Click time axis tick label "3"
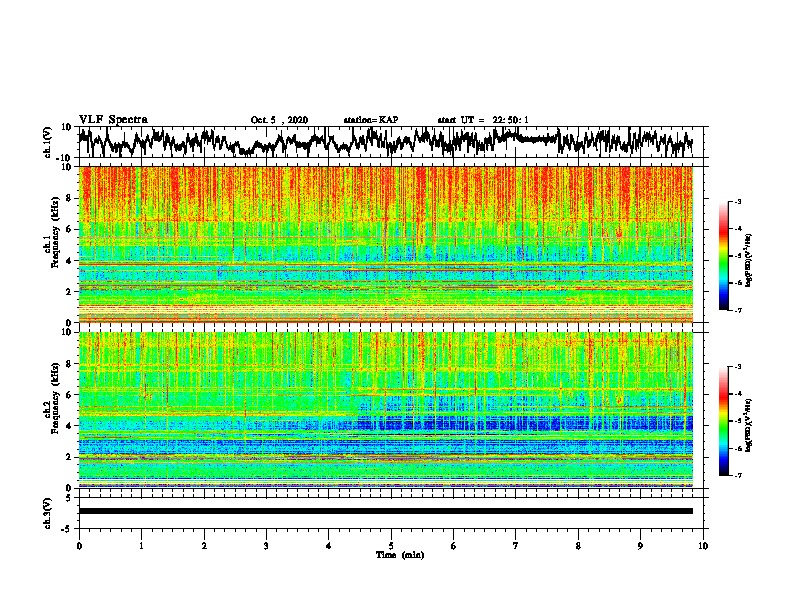This screenshot has height=612, width=792. click(x=266, y=546)
